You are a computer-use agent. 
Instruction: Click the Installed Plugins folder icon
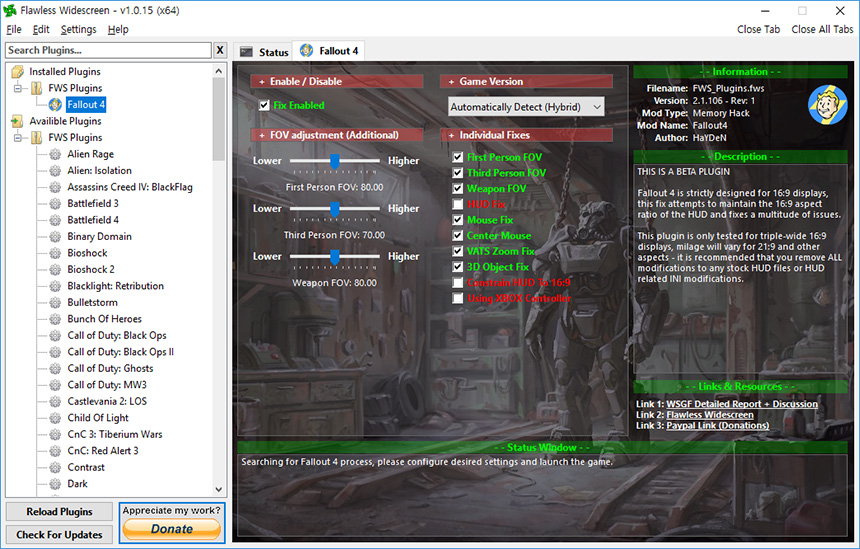[x=18, y=71]
